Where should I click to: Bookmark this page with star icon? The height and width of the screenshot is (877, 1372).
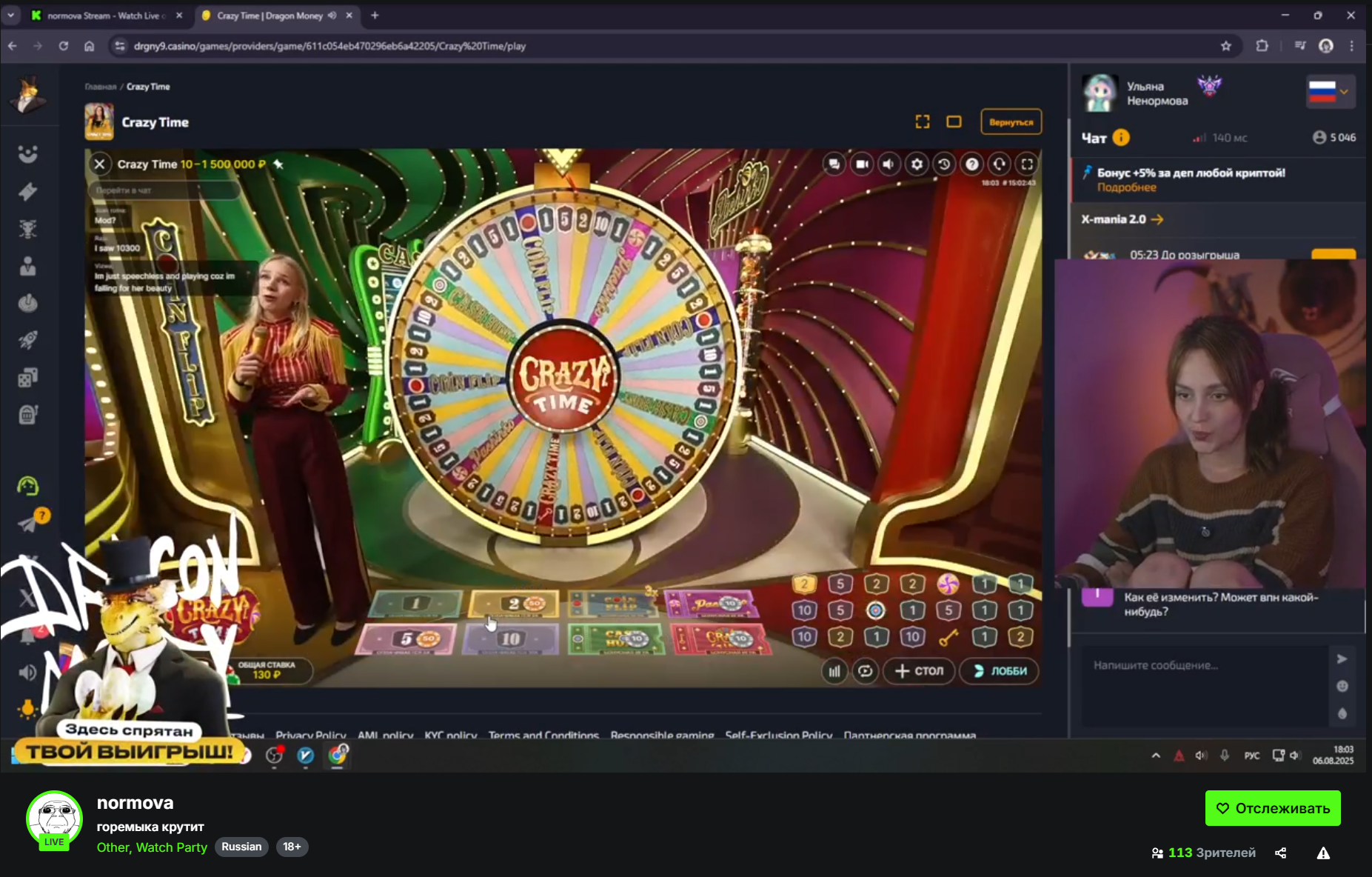(1226, 46)
